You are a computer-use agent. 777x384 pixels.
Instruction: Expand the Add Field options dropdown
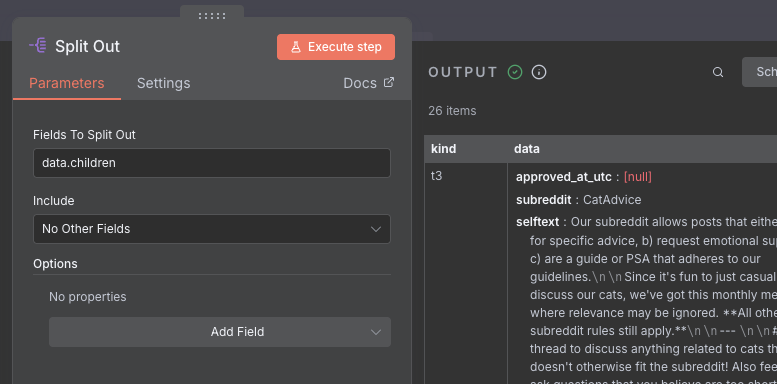220,332
